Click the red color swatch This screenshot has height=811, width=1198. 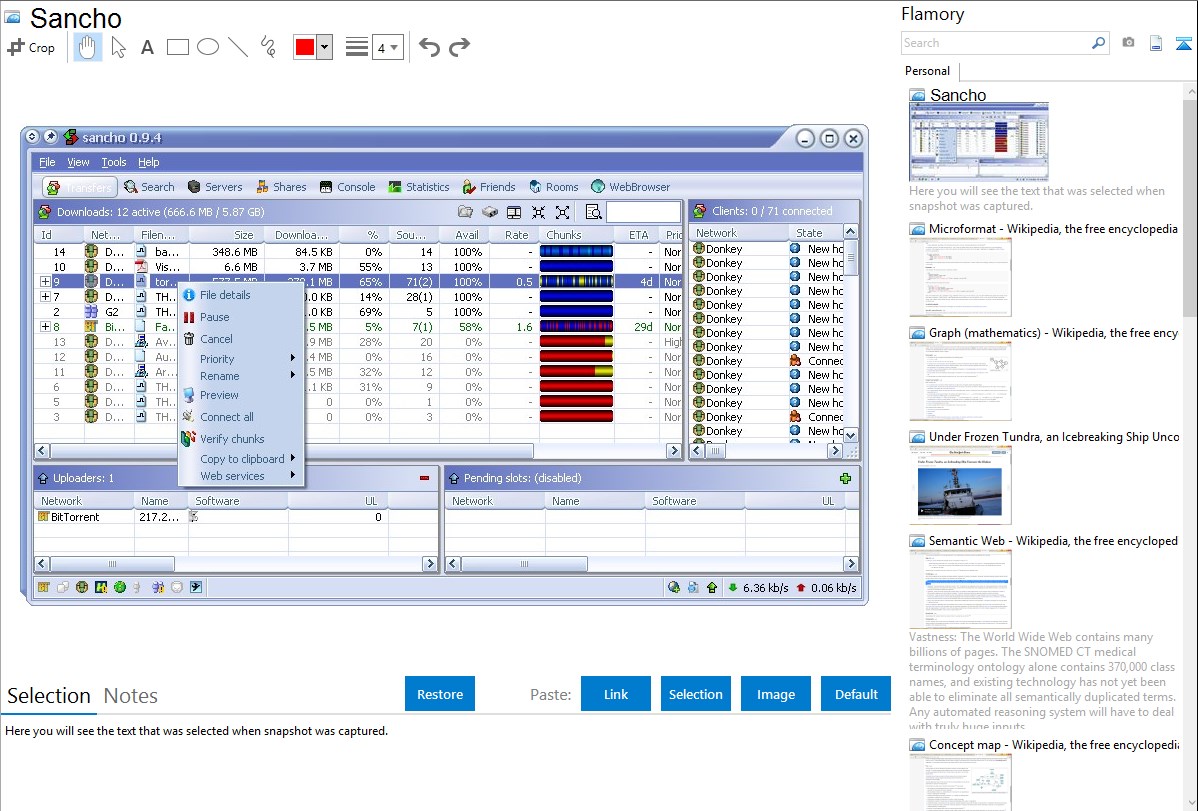[x=305, y=47]
